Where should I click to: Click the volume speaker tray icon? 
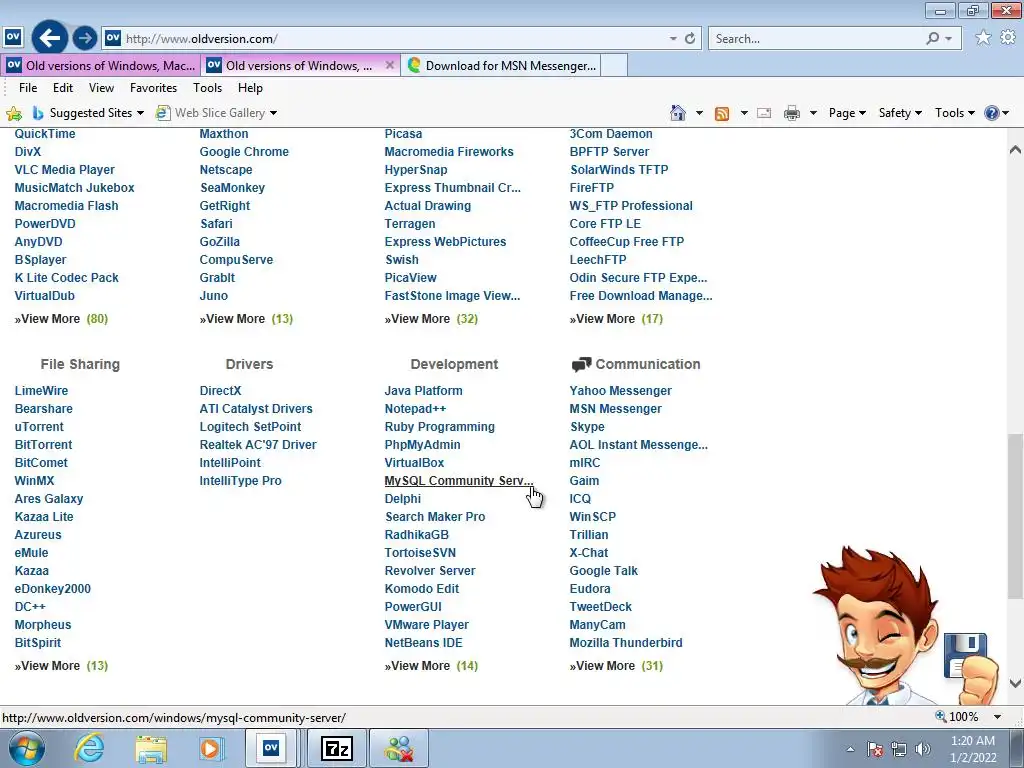click(923, 749)
